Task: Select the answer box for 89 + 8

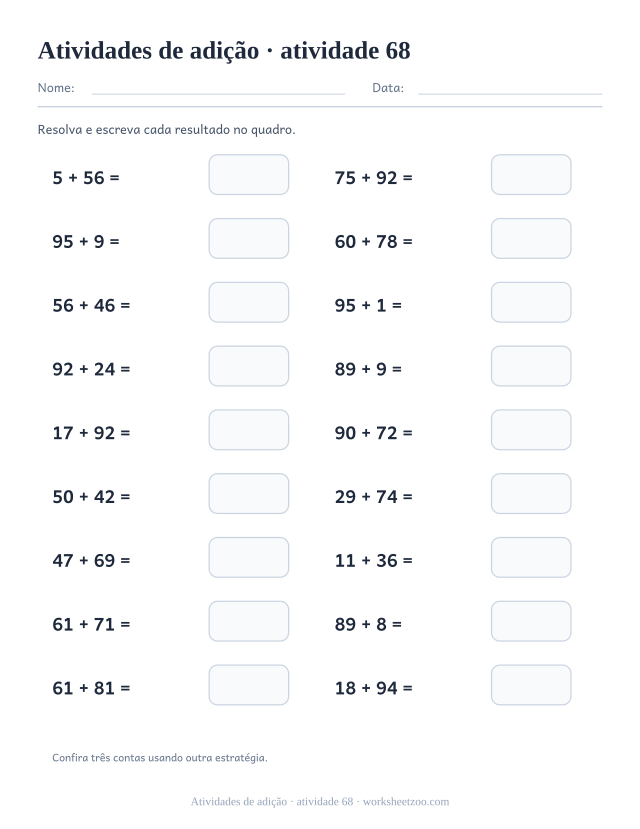Action: coord(531,621)
